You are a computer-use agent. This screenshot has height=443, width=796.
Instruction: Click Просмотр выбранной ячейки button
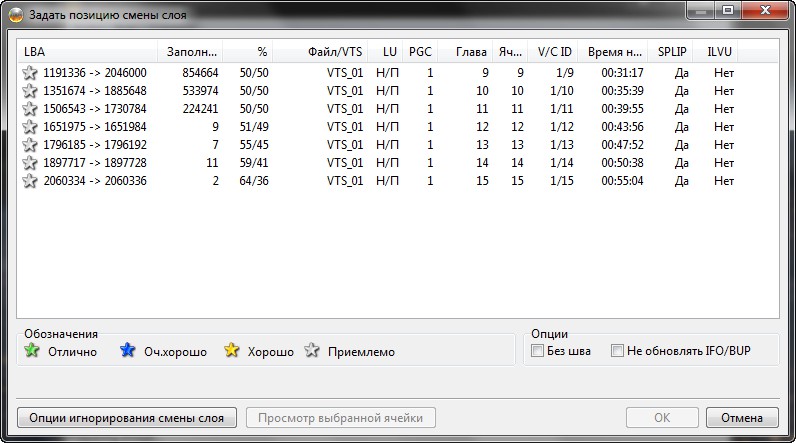(x=341, y=418)
